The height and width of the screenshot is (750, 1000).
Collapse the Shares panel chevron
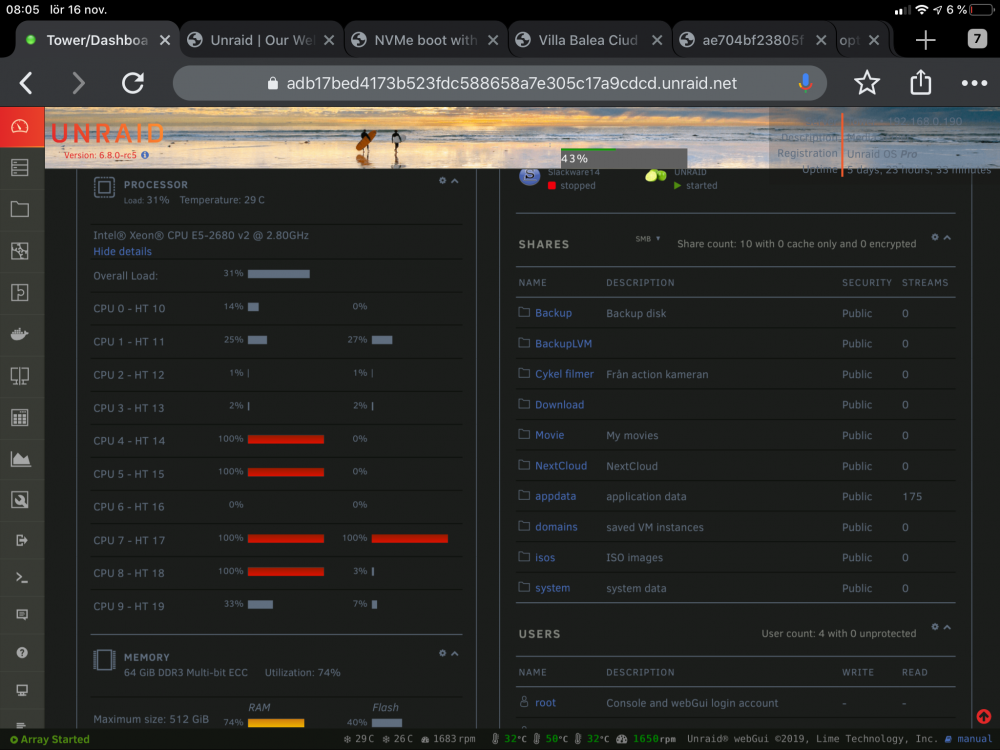[947, 237]
